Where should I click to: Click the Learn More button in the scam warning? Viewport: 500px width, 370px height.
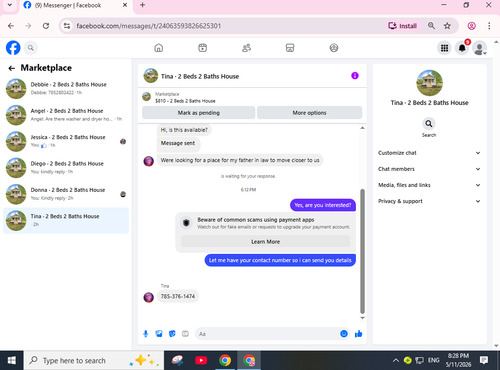click(x=265, y=241)
